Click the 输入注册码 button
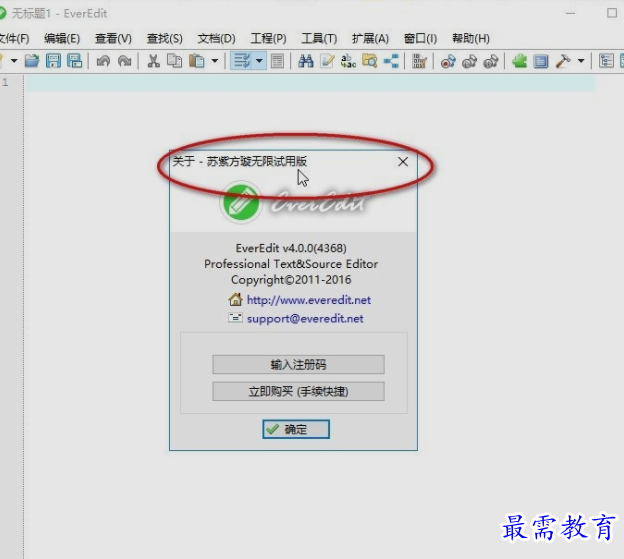 [298, 364]
